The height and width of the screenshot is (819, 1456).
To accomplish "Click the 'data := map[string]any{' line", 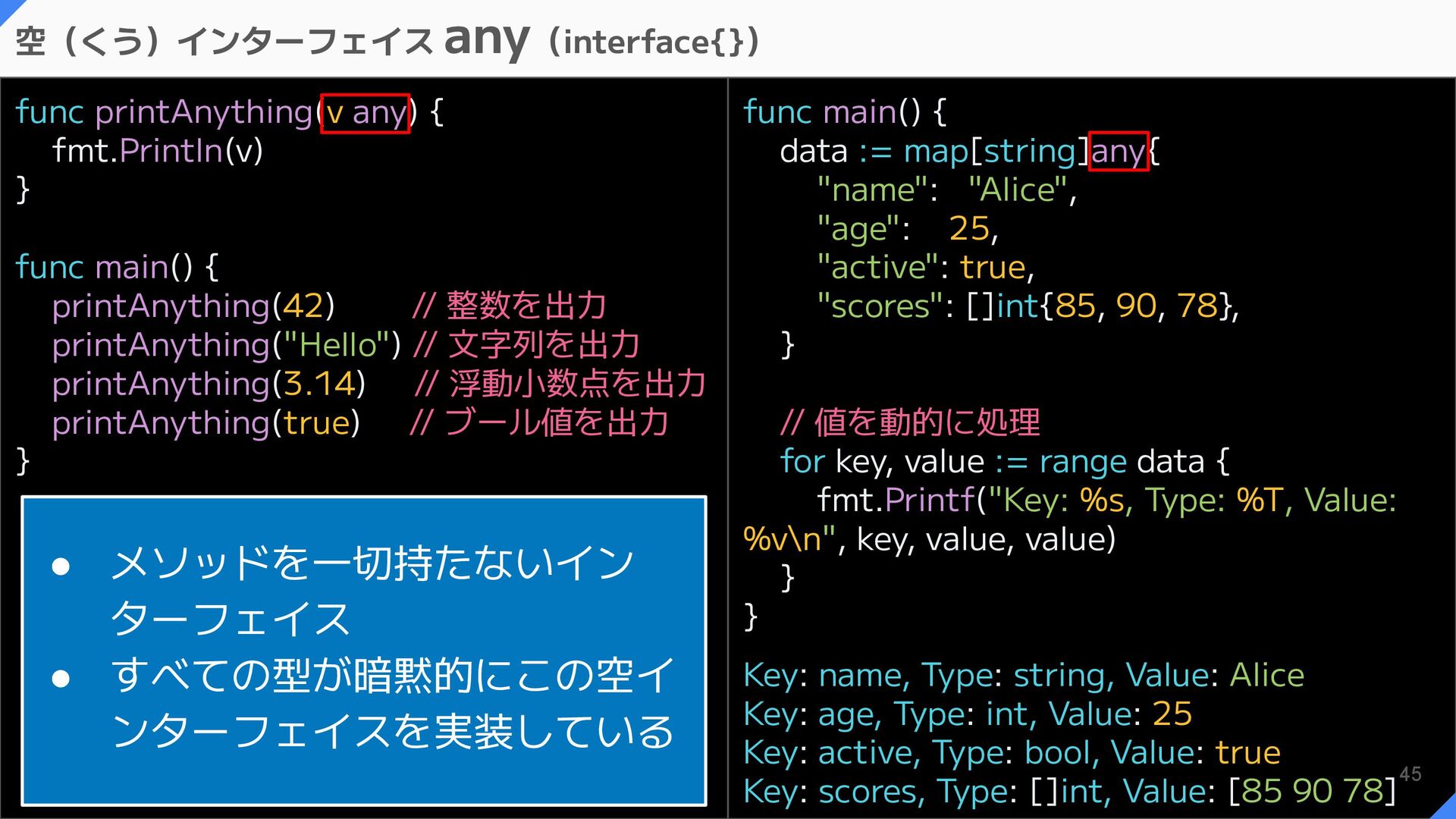I will coord(970,151).
